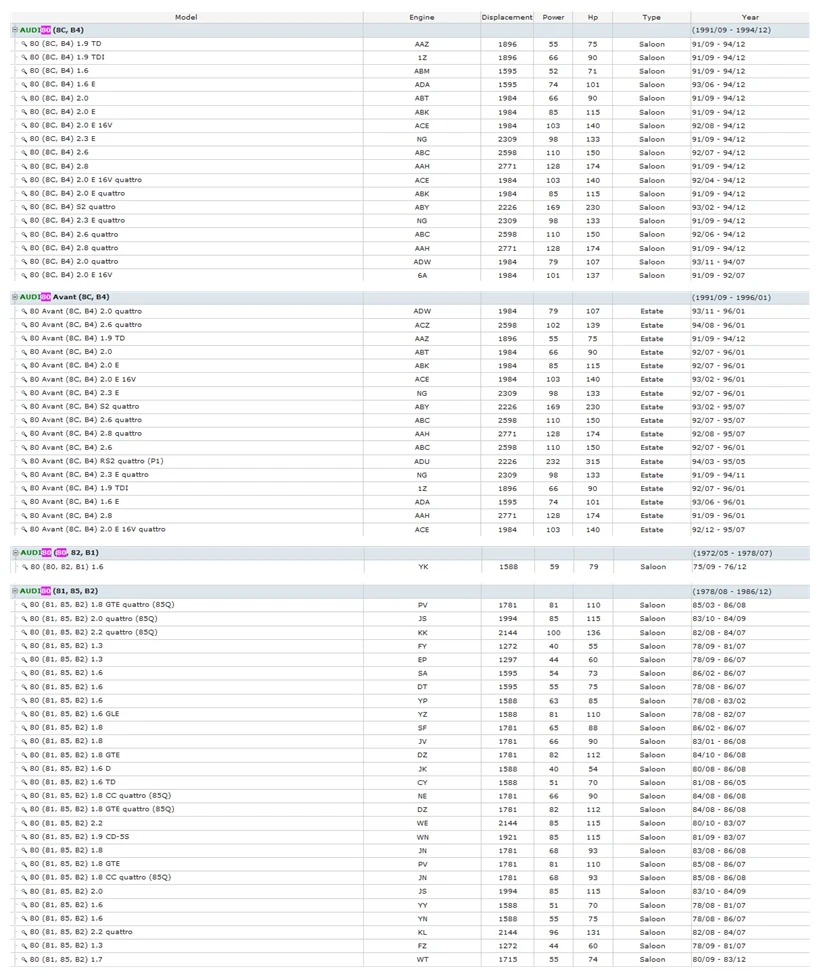Click magnifier icon beside 80 (8C, B4) 1.9 TD
The height and width of the screenshot is (977, 820).
click(24, 44)
